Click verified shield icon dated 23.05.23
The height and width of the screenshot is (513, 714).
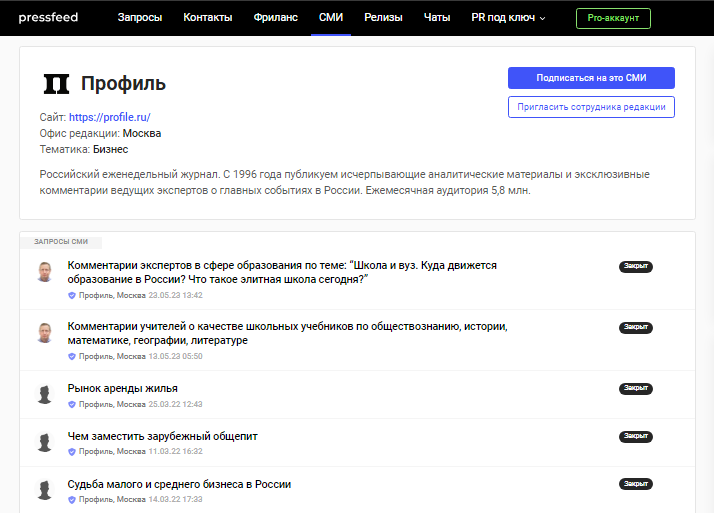click(x=71, y=295)
